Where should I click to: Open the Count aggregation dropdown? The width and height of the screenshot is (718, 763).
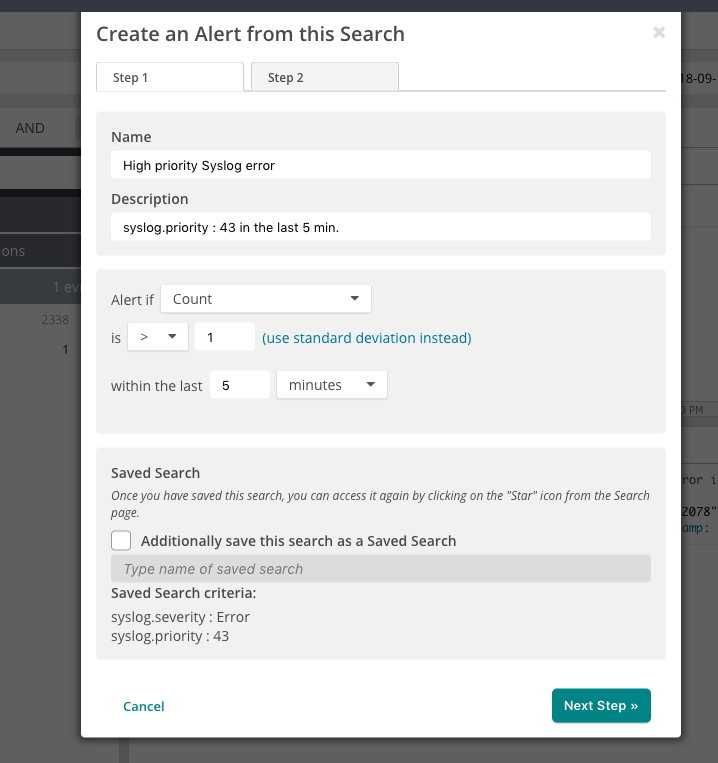[265, 299]
